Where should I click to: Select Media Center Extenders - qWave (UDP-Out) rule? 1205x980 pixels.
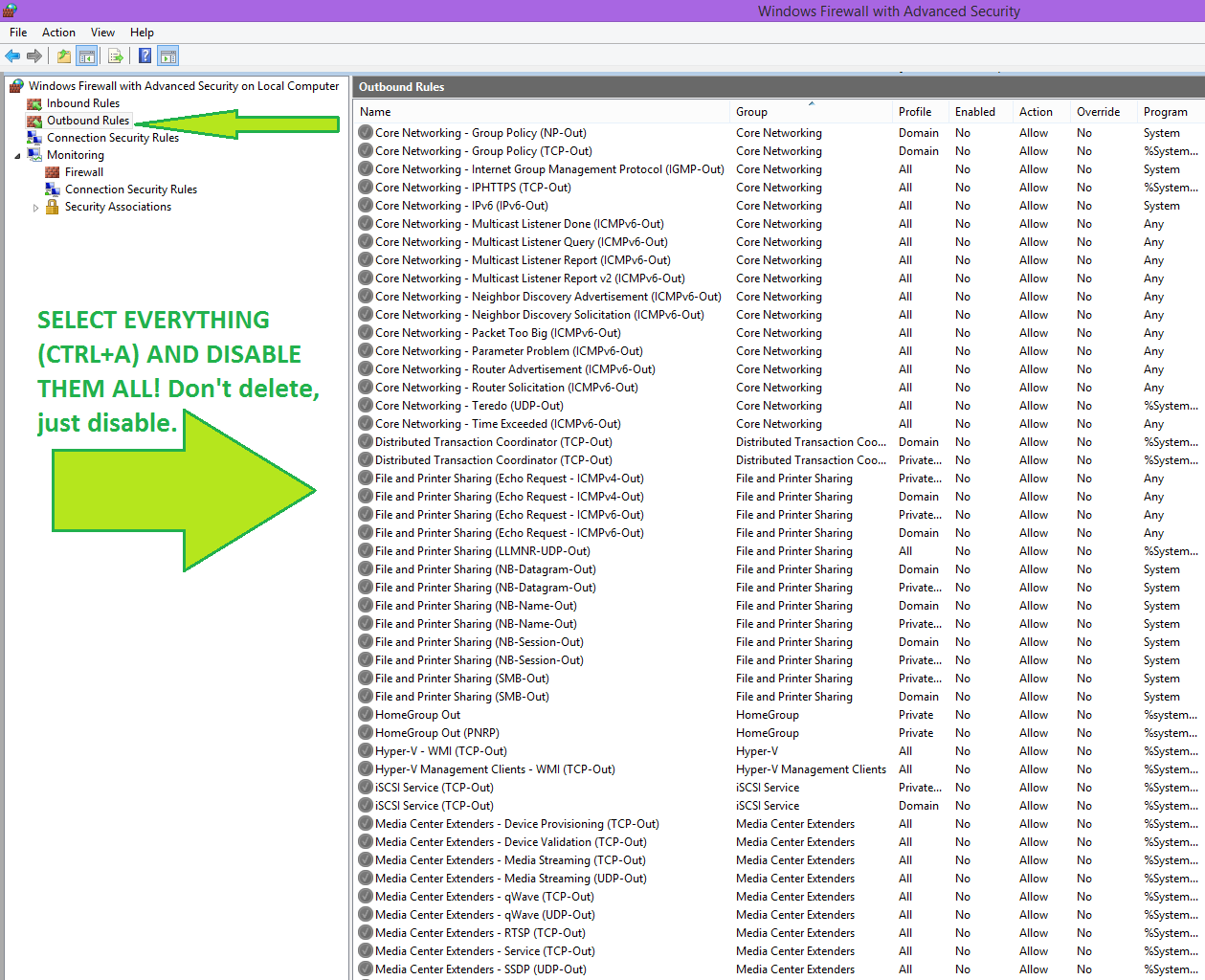point(484,915)
